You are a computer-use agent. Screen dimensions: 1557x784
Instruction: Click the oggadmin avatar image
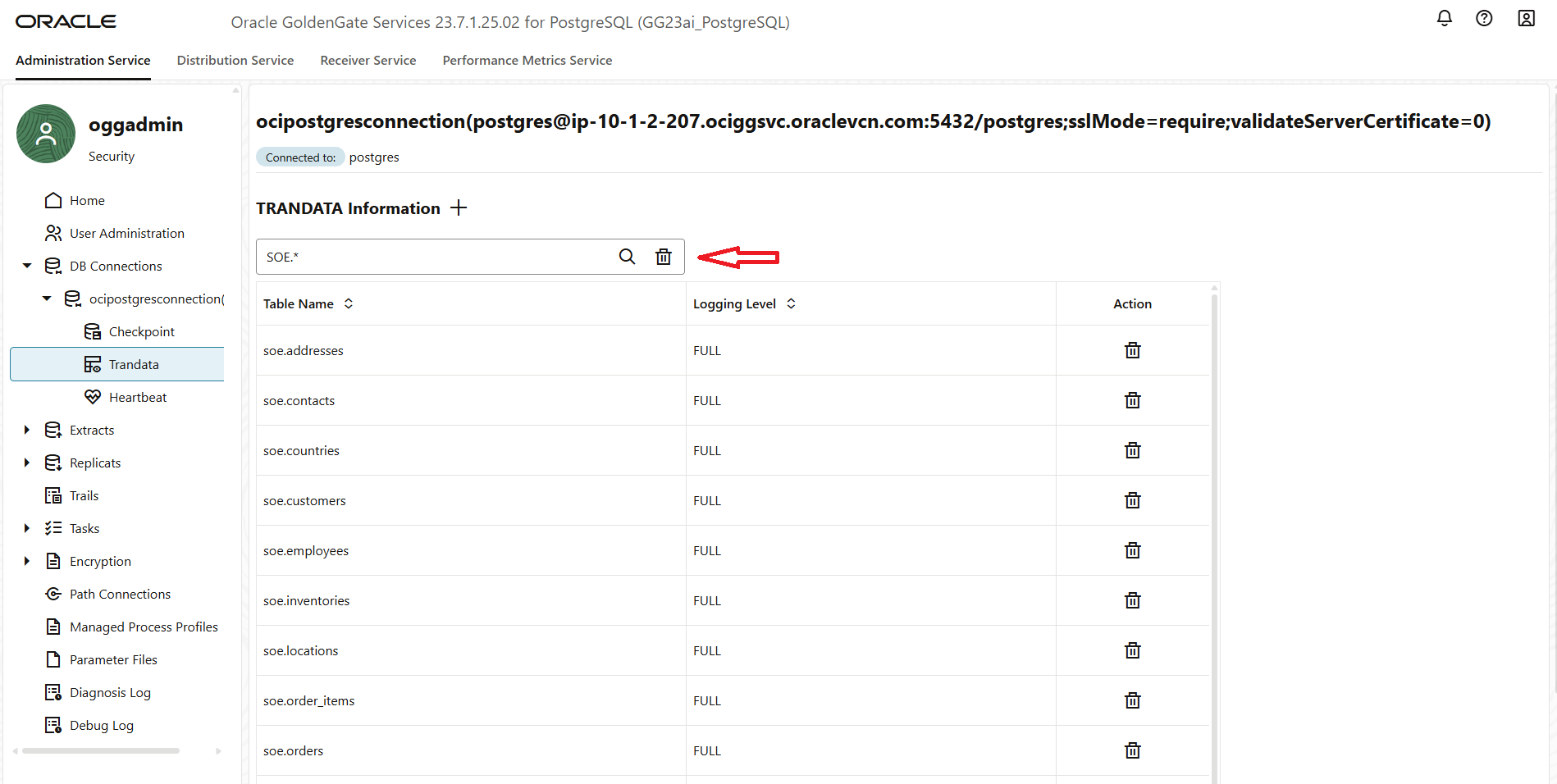pyautogui.click(x=46, y=134)
